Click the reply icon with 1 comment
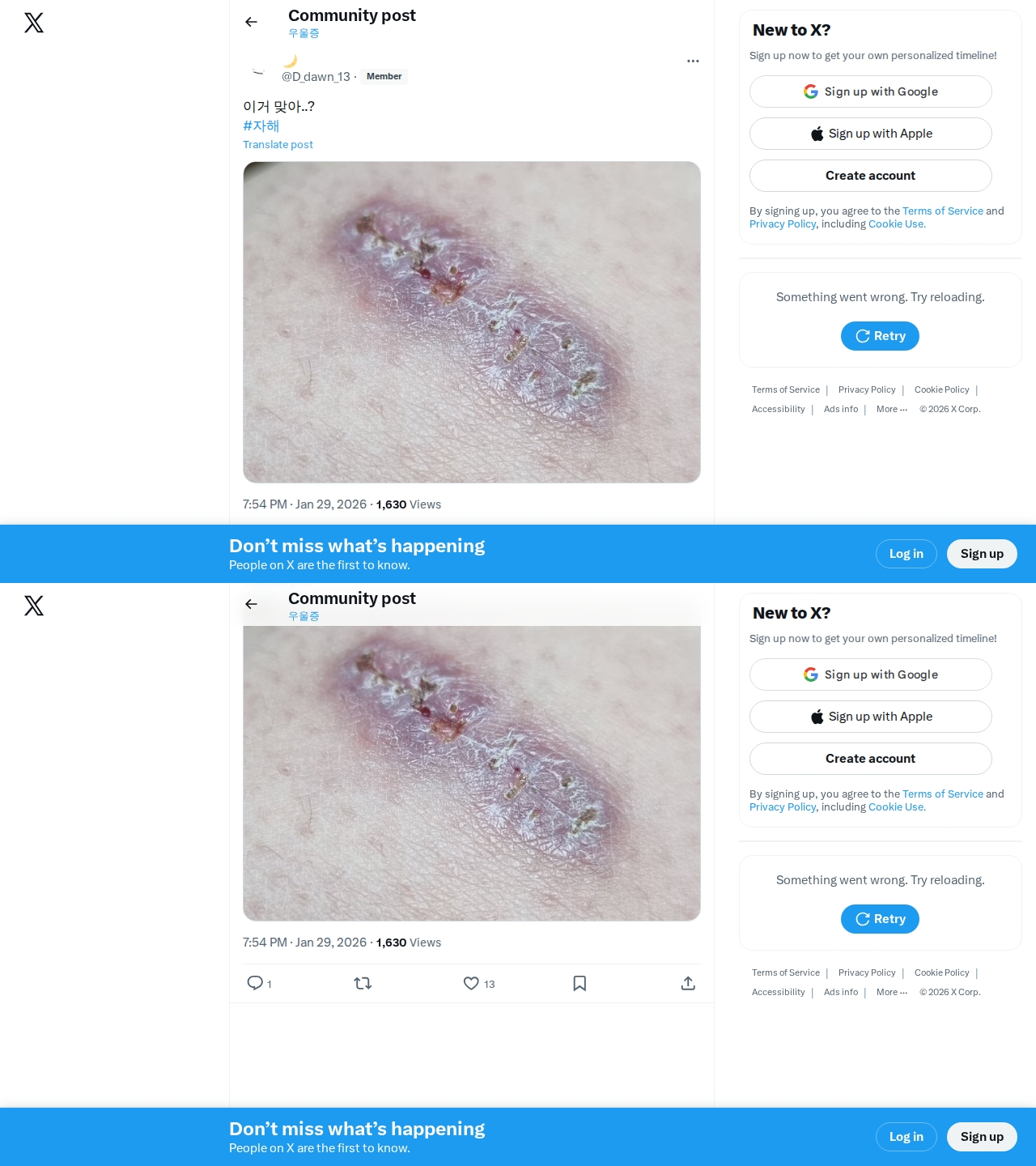The image size is (1036, 1166). pyautogui.click(x=255, y=983)
